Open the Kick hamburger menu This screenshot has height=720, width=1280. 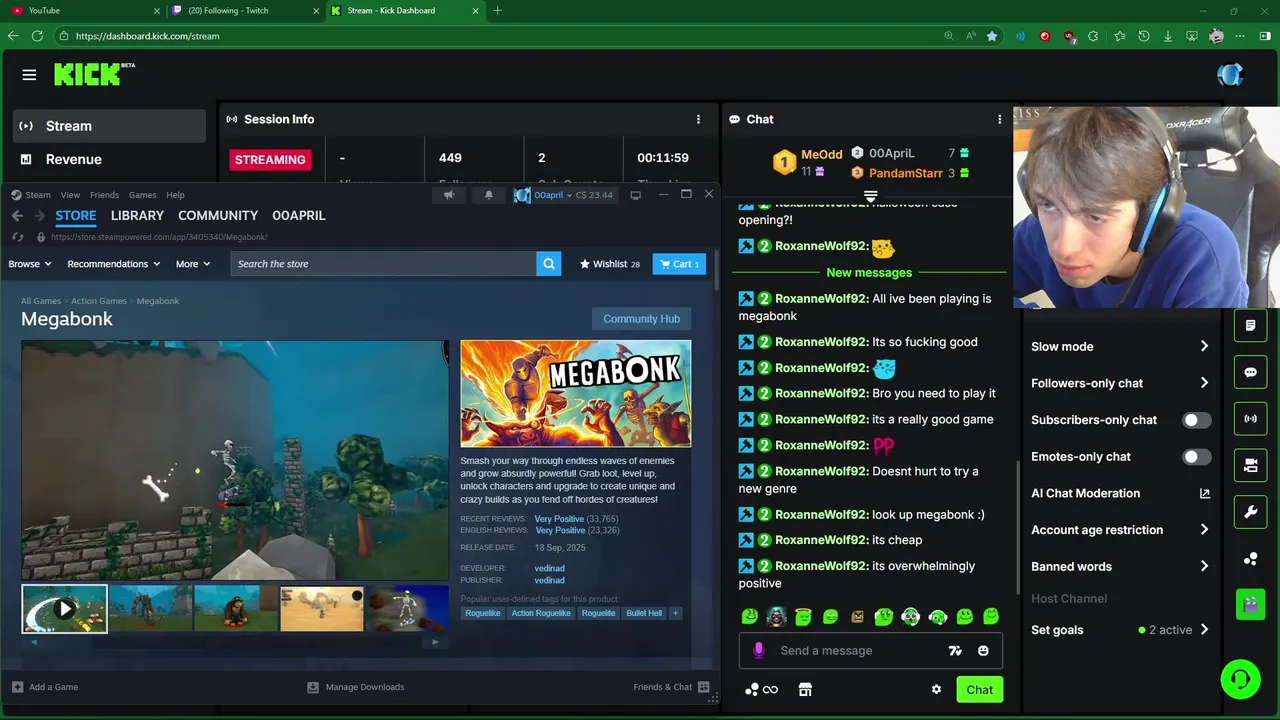[x=29, y=75]
